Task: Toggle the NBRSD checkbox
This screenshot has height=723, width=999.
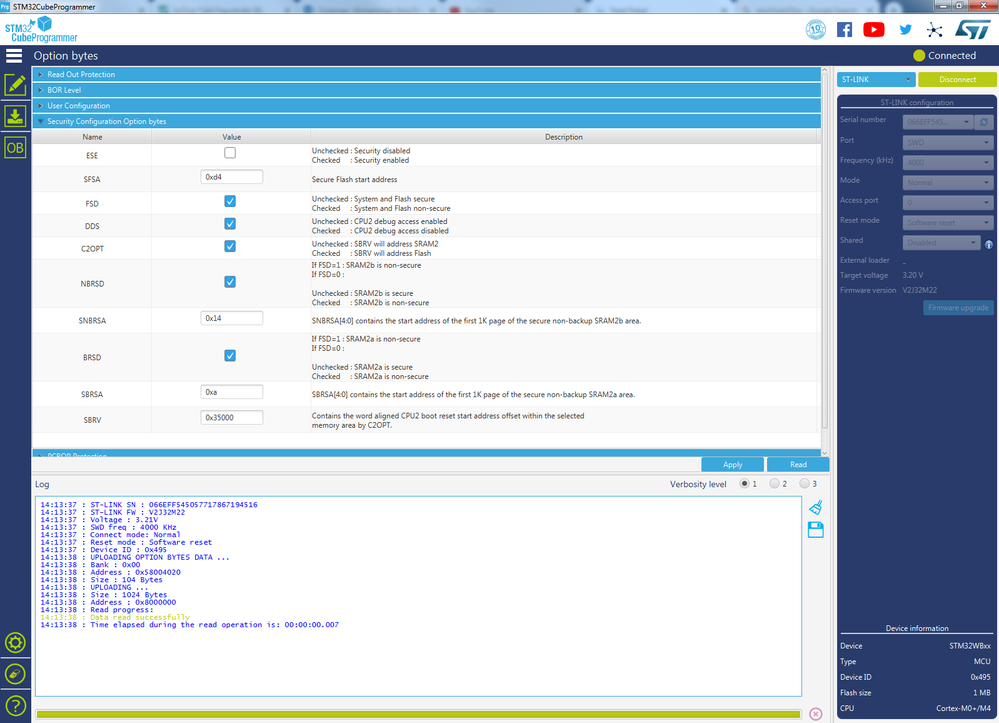Action: click(230, 282)
